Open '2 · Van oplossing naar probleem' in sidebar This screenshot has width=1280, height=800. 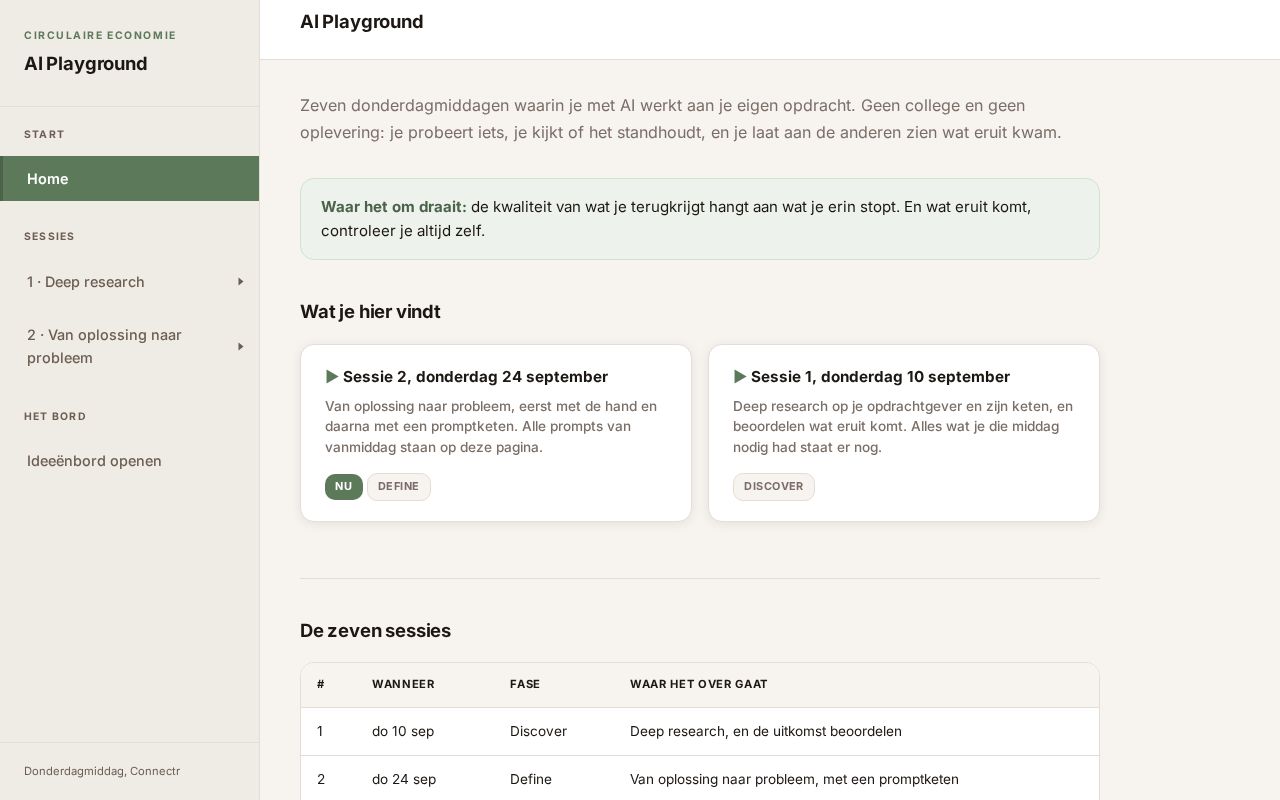click(104, 346)
